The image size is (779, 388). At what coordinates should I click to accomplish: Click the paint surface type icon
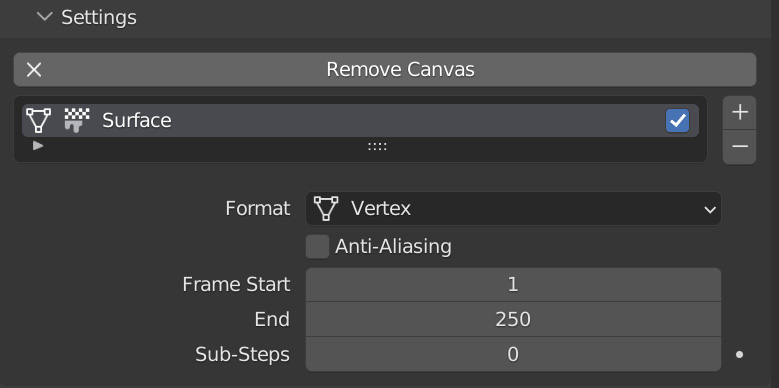pos(77,120)
